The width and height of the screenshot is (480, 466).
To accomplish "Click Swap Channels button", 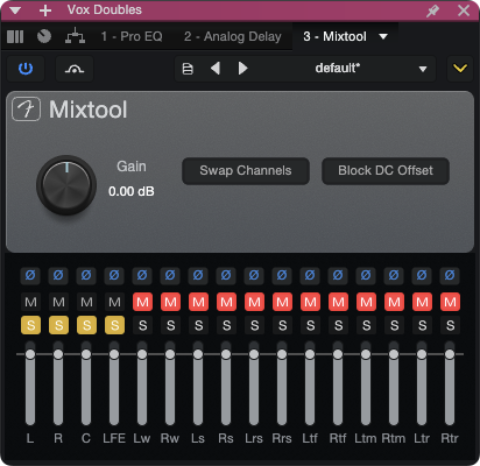I will [x=246, y=171].
